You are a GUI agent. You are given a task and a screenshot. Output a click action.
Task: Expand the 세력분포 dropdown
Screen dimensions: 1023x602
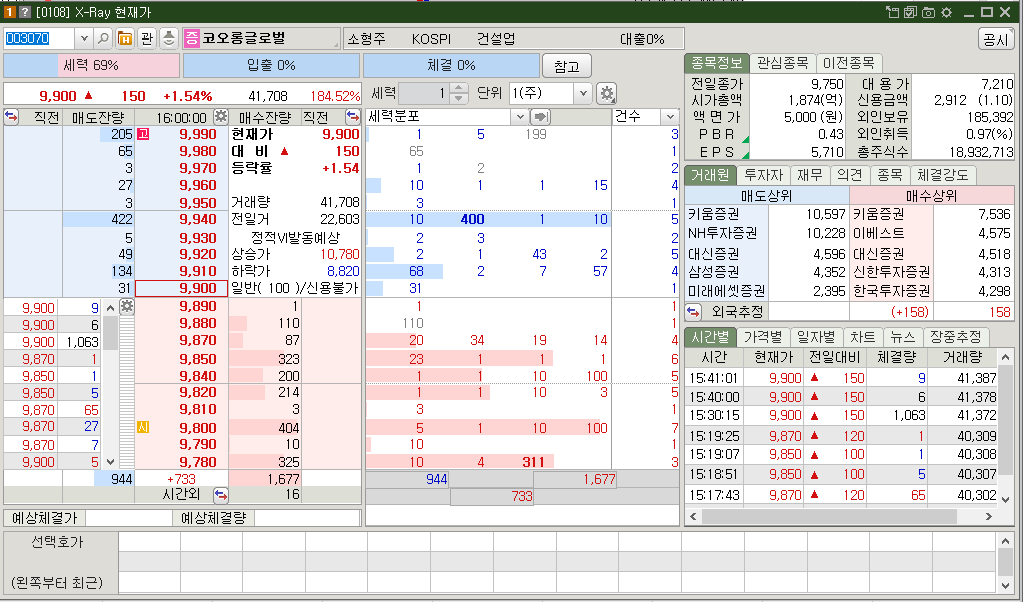[520, 117]
